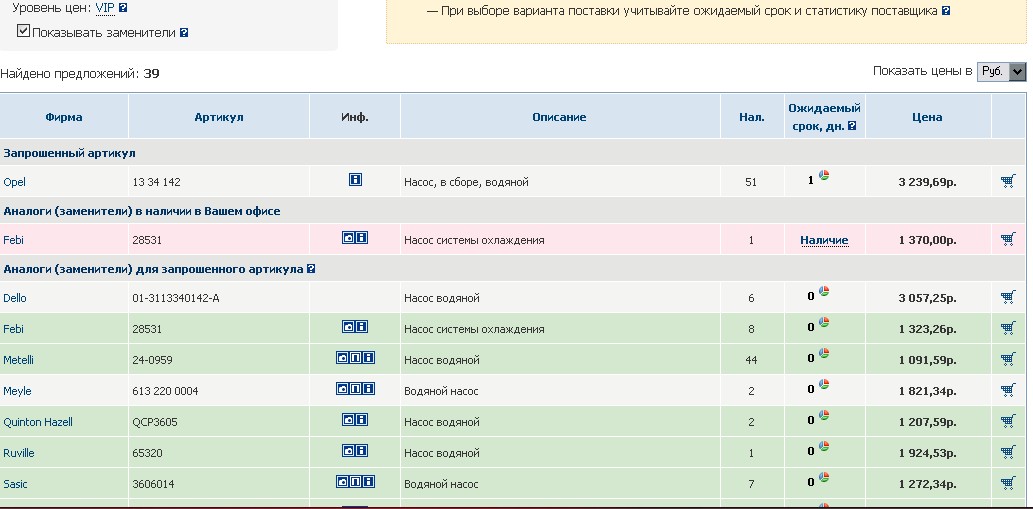1033x509 pixels.
Task: Open the middle document icon in the Sasic row
Action: pos(355,481)
